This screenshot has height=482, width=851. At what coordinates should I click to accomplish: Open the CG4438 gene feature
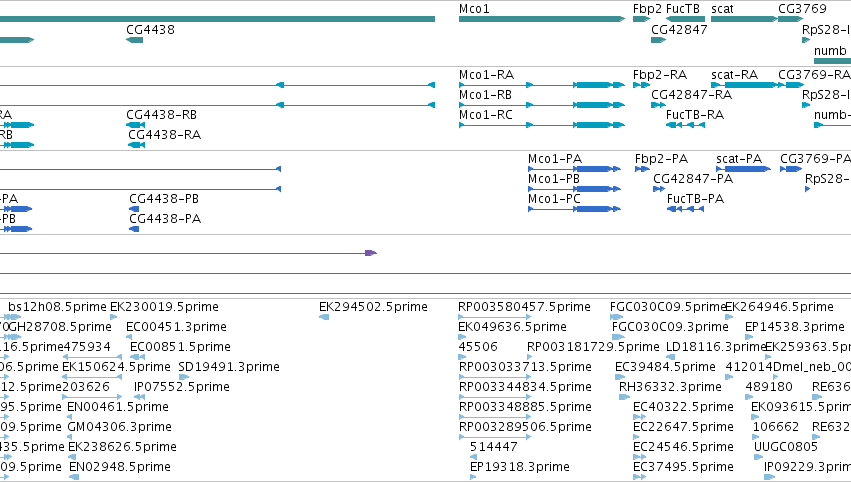135,40
